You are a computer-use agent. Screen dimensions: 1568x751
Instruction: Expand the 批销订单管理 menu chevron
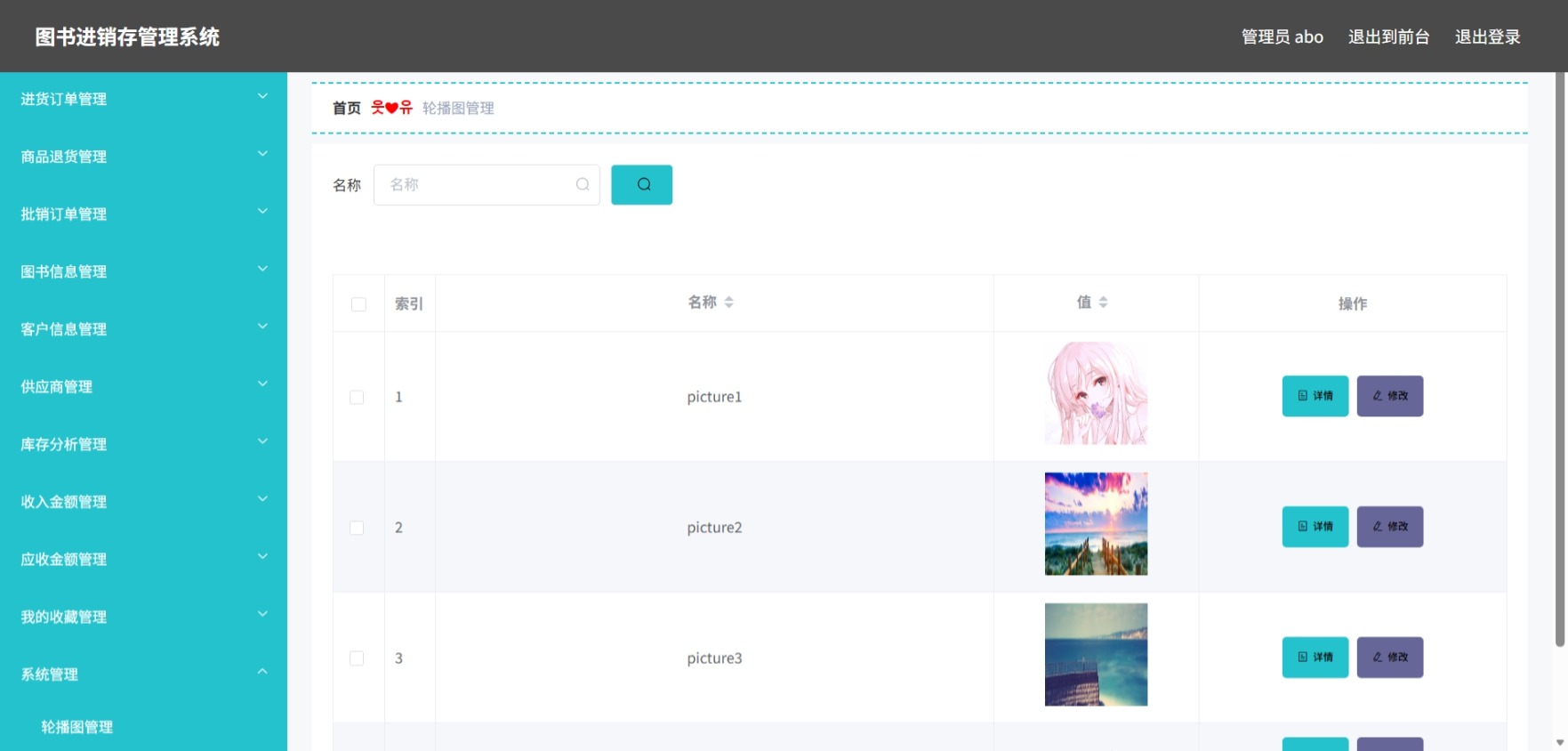[x=262, y=211]
